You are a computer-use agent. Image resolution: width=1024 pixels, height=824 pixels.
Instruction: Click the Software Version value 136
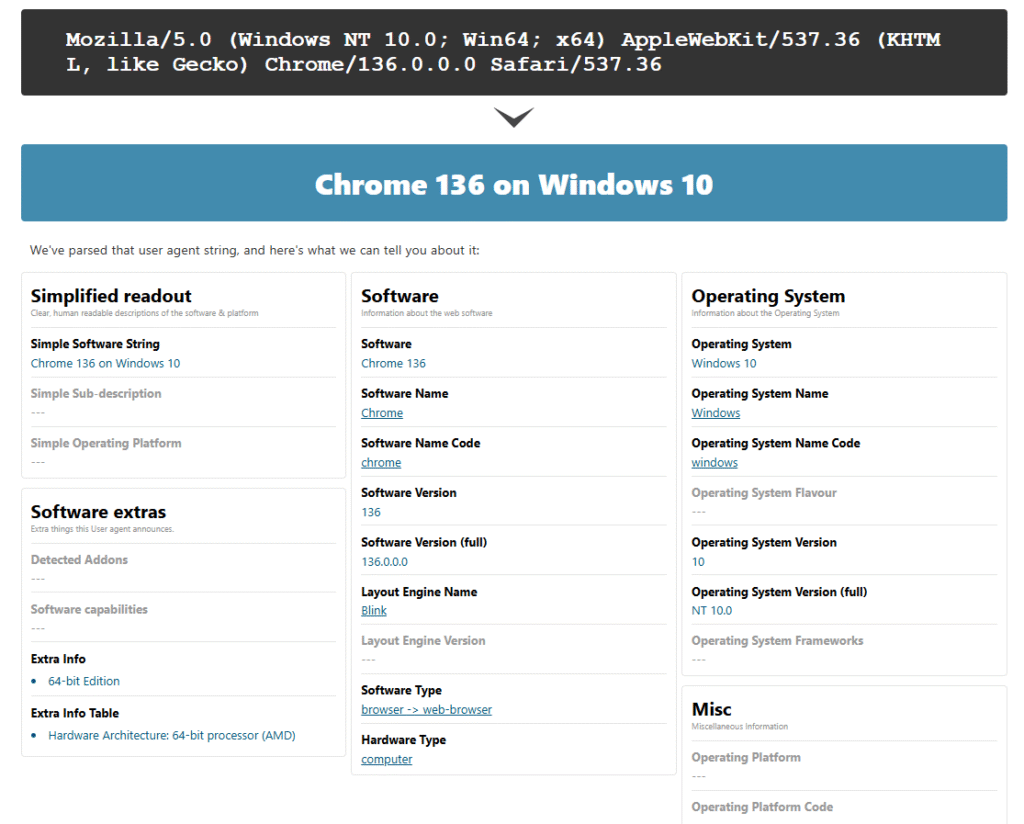(x=371, y=512)
